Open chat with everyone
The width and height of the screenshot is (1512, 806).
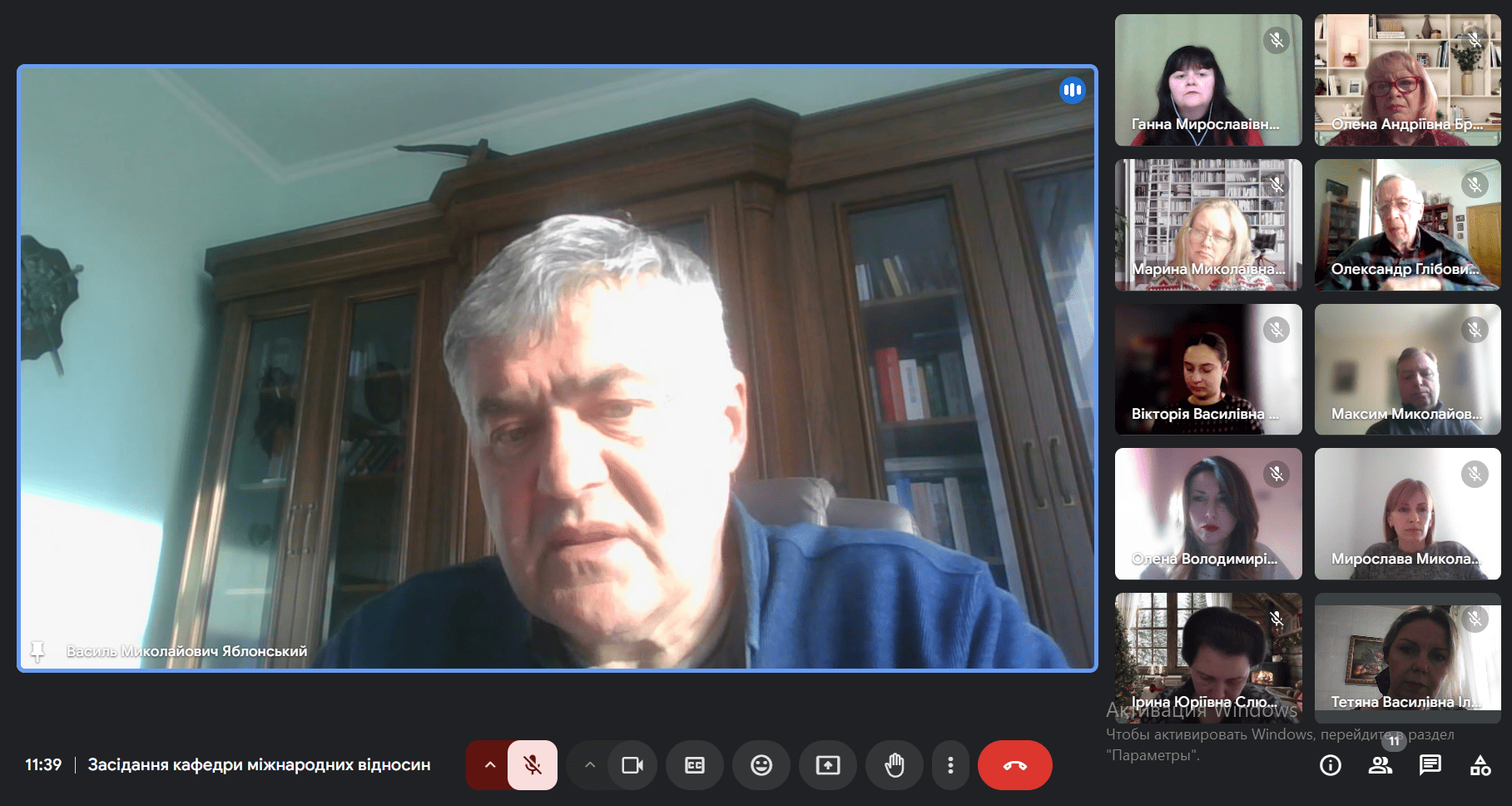coord(1430,765)
